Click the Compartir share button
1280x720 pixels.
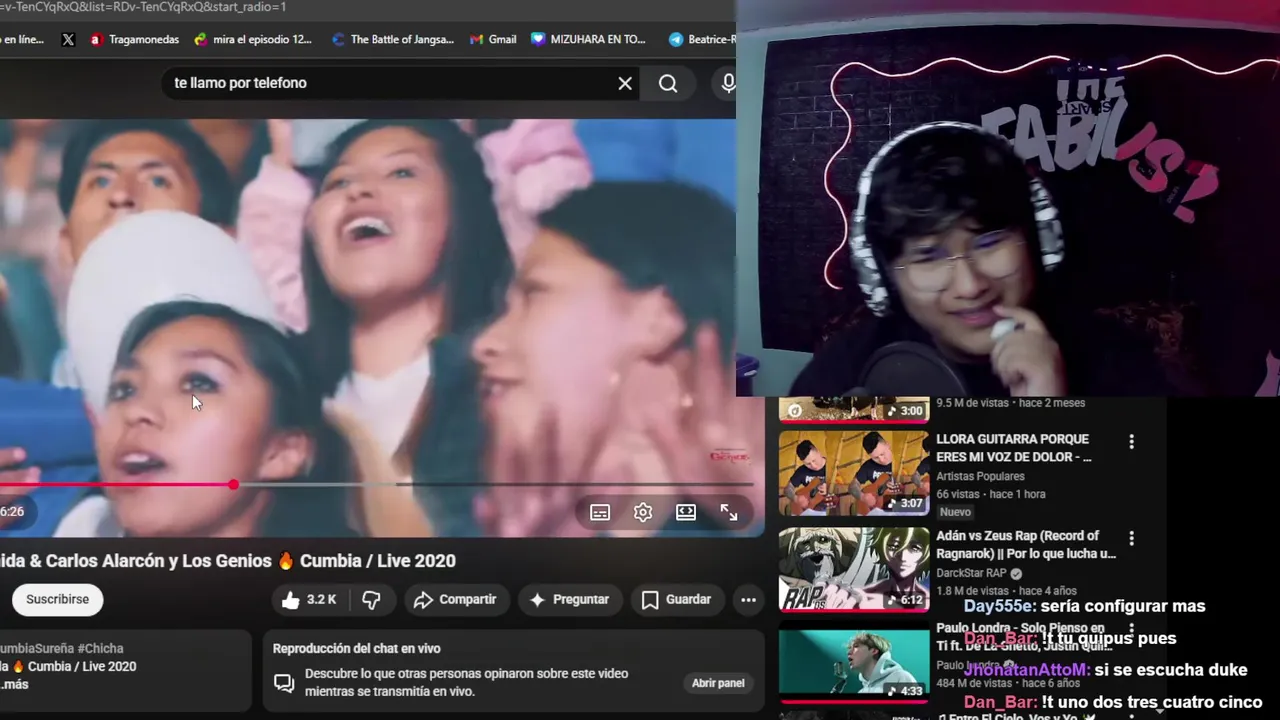[455, 599]
